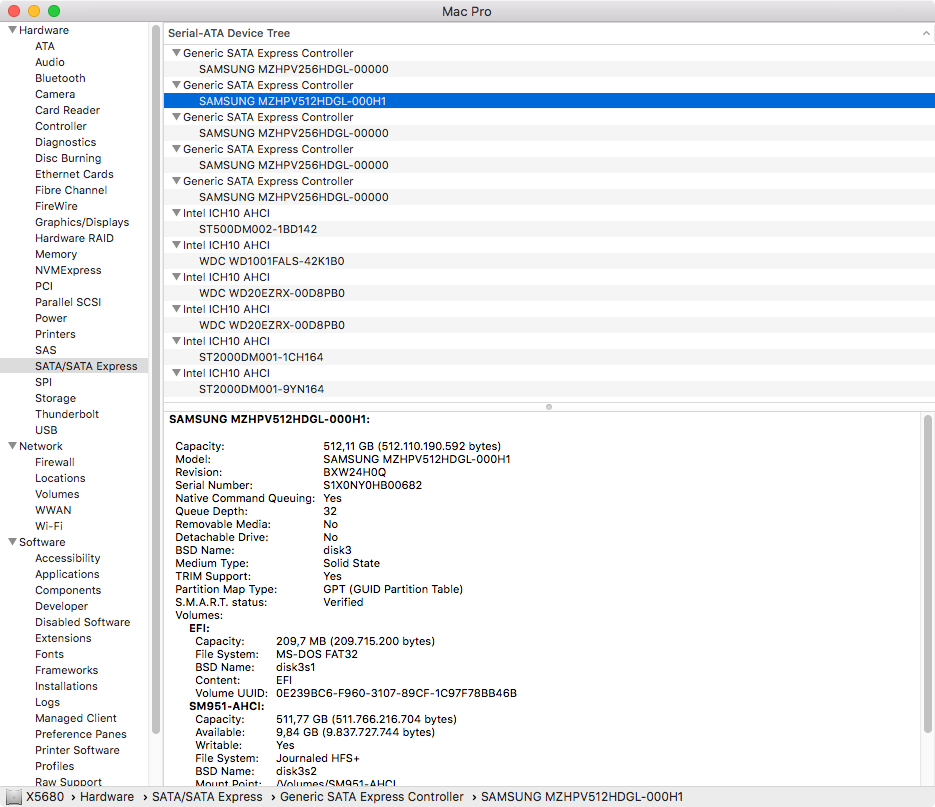The image size is (935, 807).
Task: Click Hardware in the path bar
Action: tap(107, 797)
